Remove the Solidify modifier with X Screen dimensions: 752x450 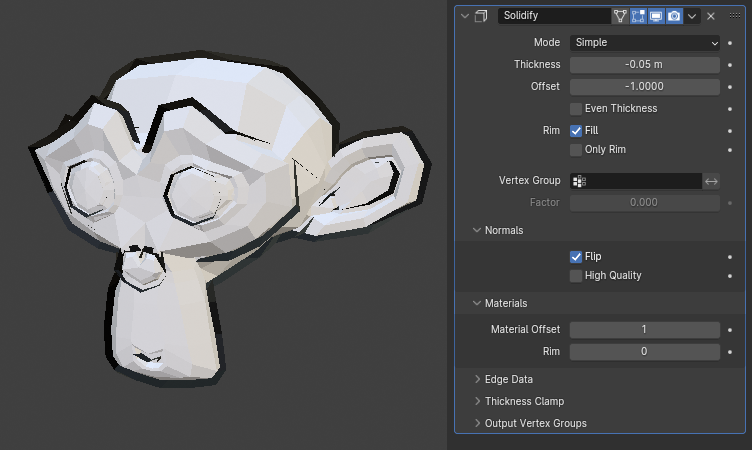point(711,16)
